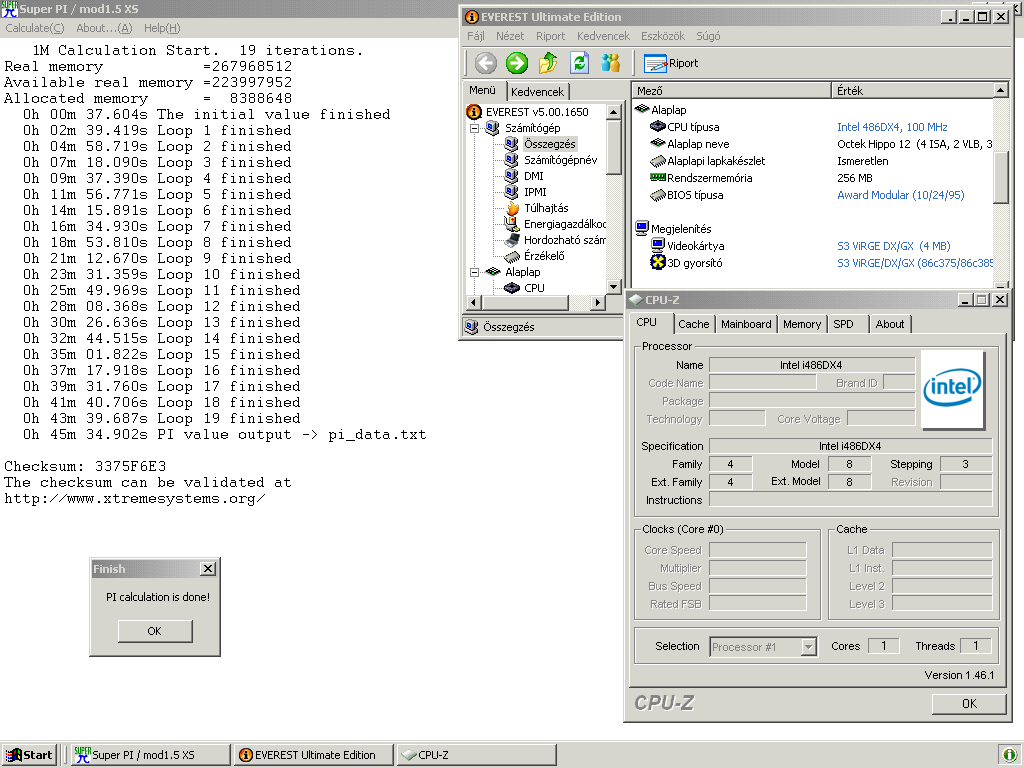Select DMI in the EVEREST tree

coord(534,176)
